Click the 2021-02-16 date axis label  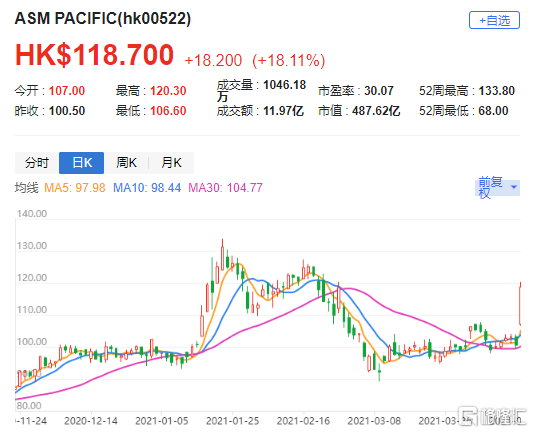[x=303, y=421]
